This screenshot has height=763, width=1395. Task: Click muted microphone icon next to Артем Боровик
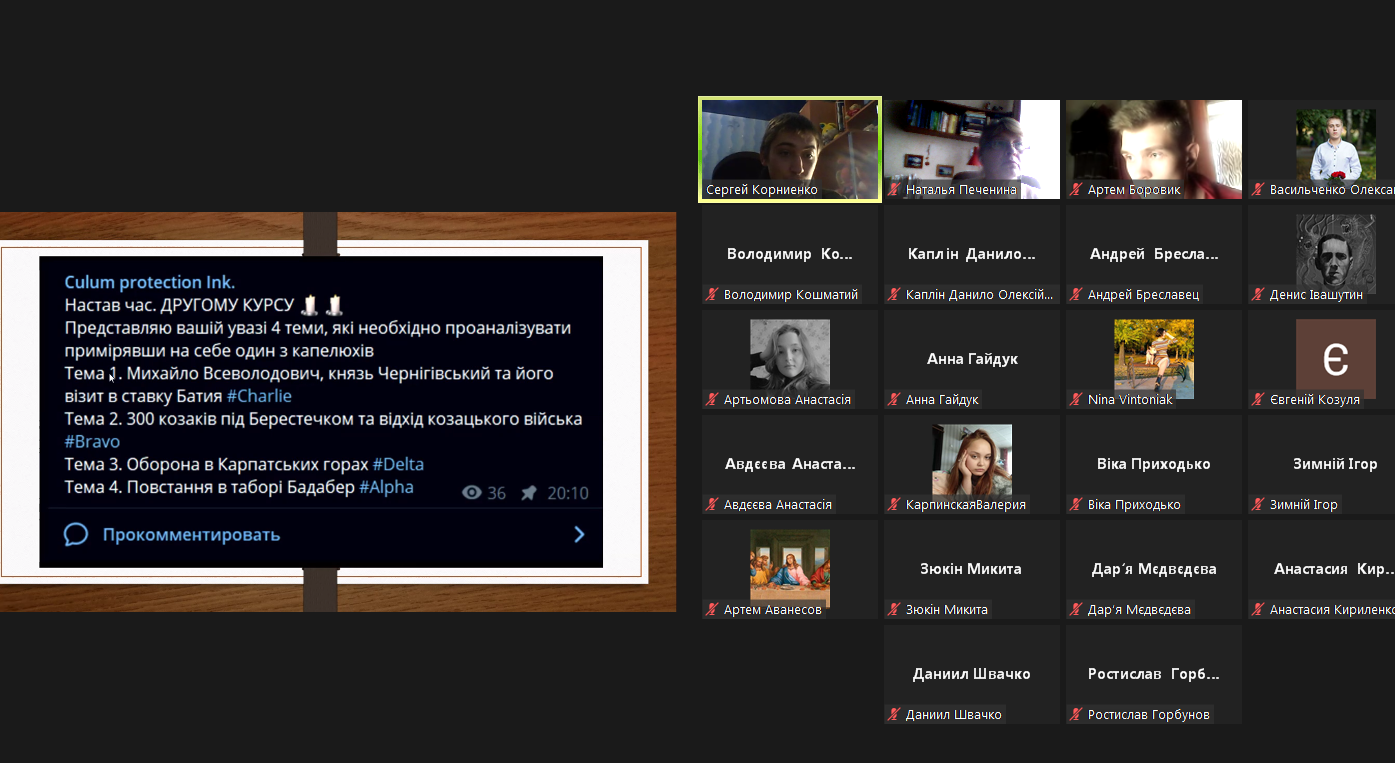pos(1077,190)
